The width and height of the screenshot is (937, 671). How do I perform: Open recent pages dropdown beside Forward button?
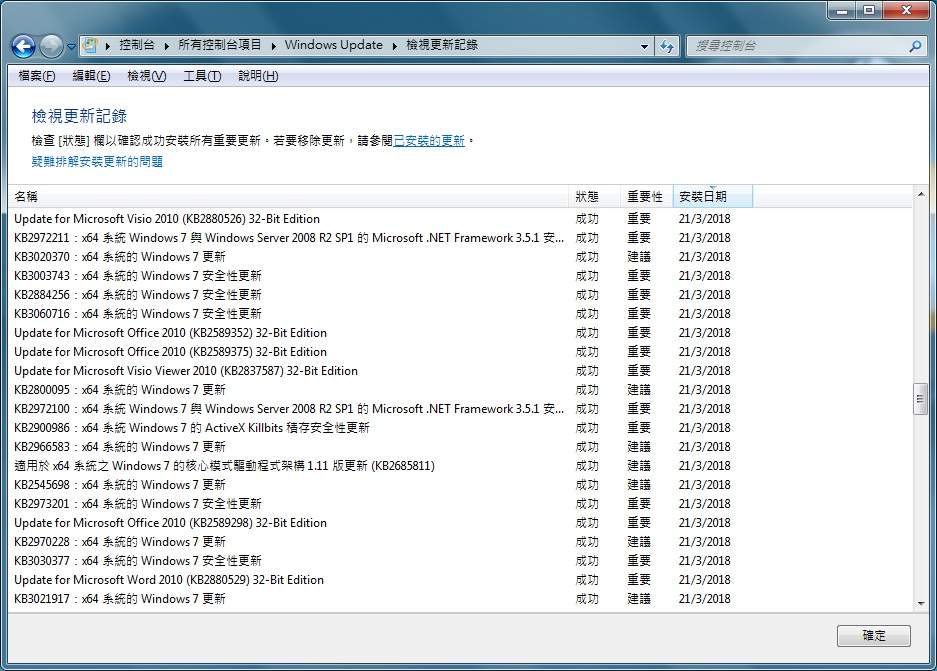click(x=71, y=46)
